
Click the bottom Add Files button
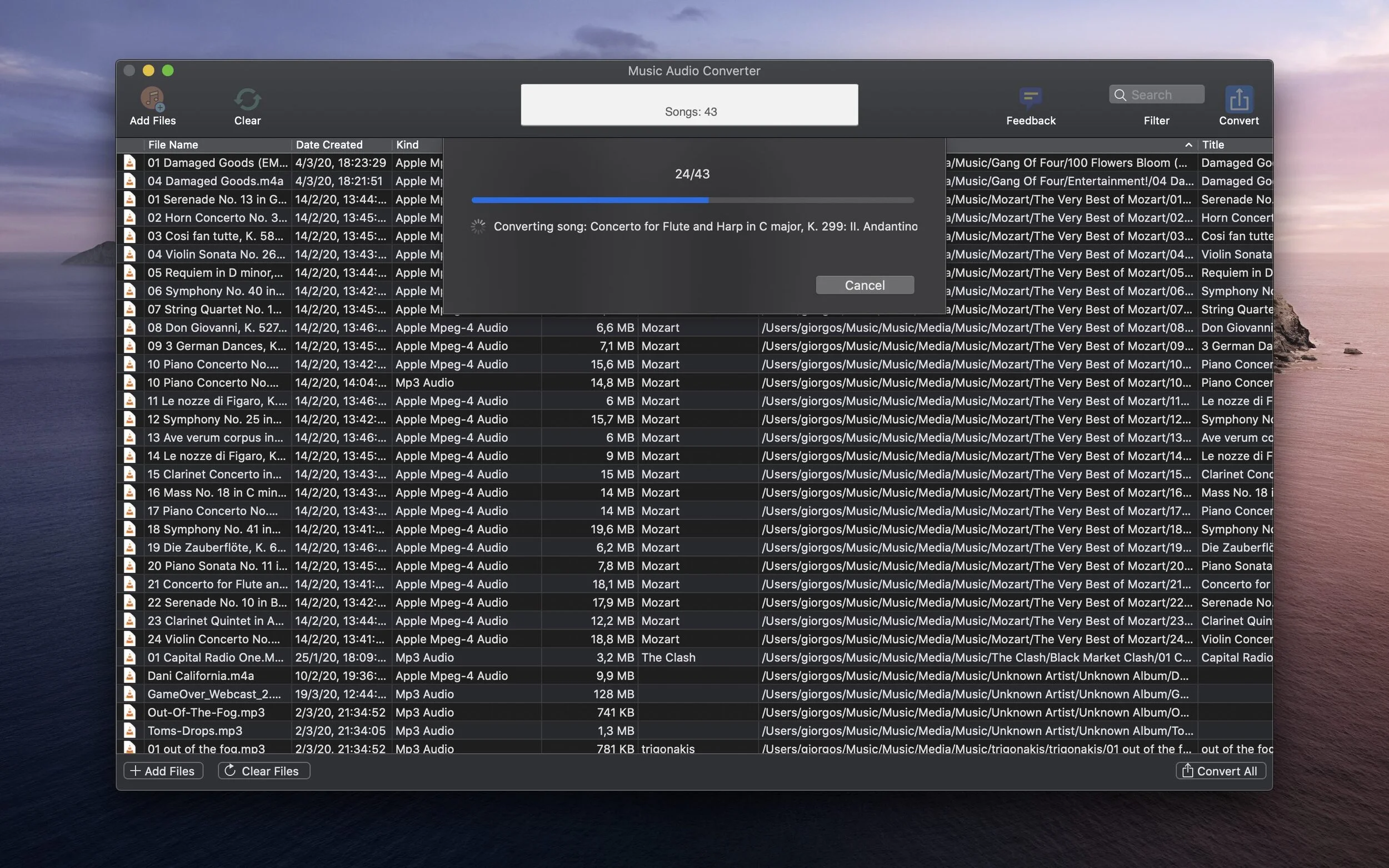click(163, 771)
